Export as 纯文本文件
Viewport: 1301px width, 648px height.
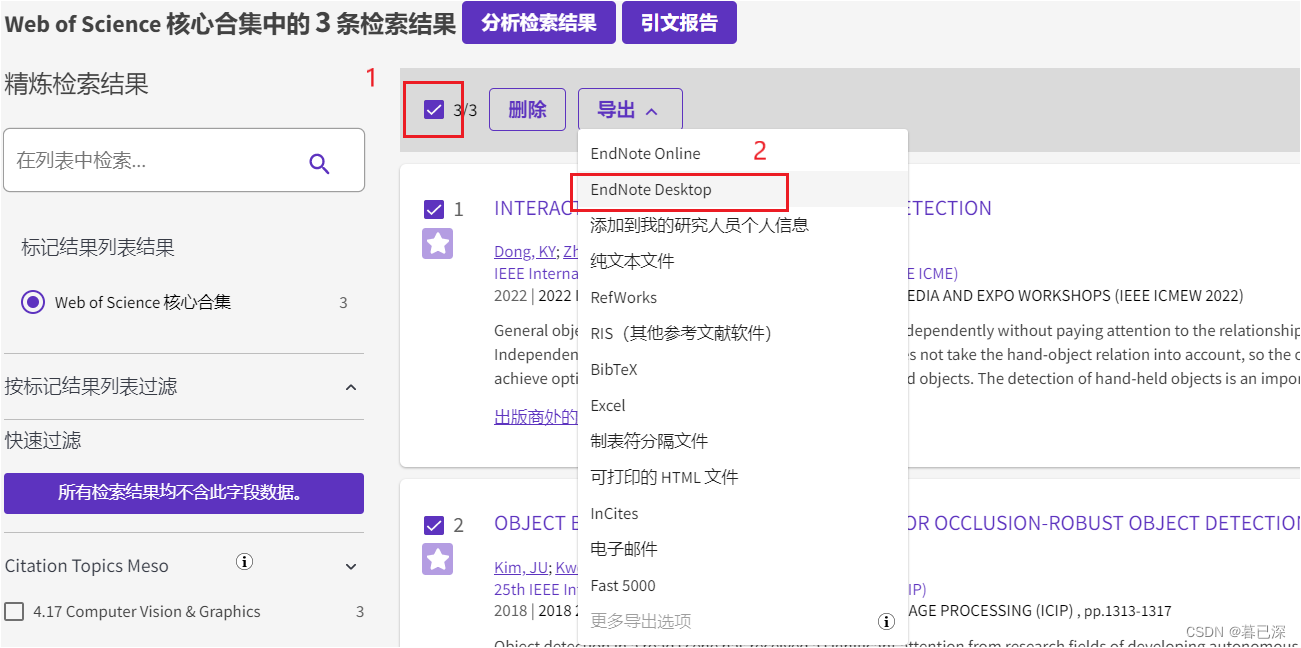click(743, 261)
